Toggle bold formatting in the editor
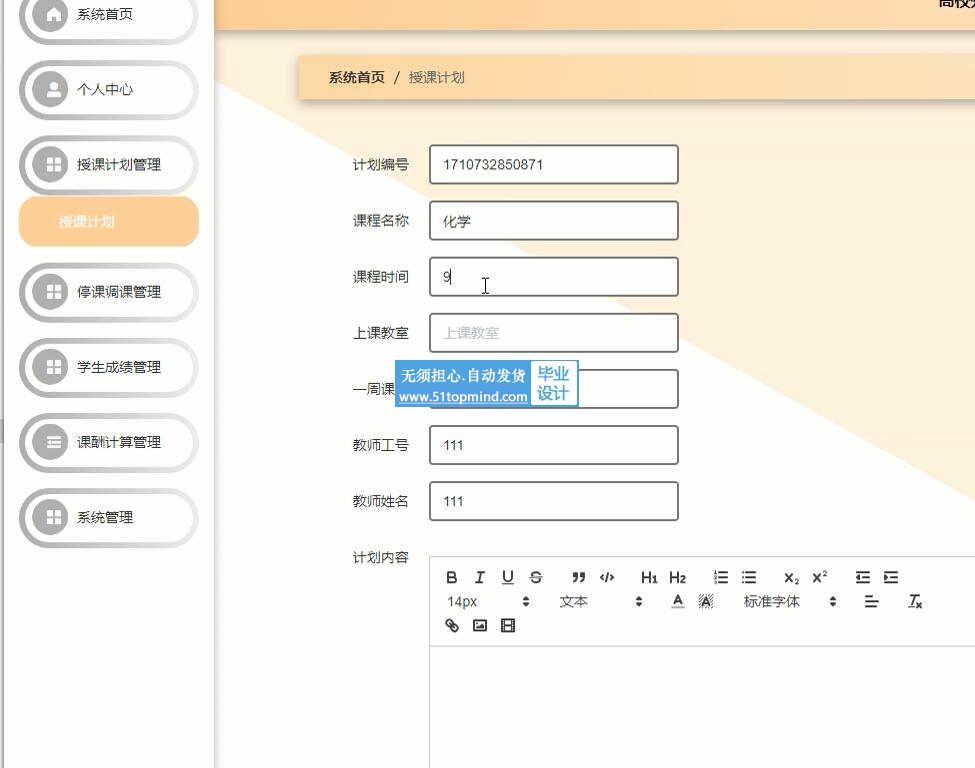The image size is (975, 768). coord(452,577)
